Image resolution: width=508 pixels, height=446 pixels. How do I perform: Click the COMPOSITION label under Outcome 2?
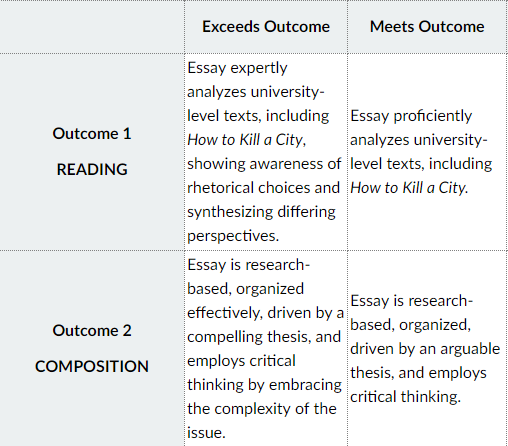92,366
